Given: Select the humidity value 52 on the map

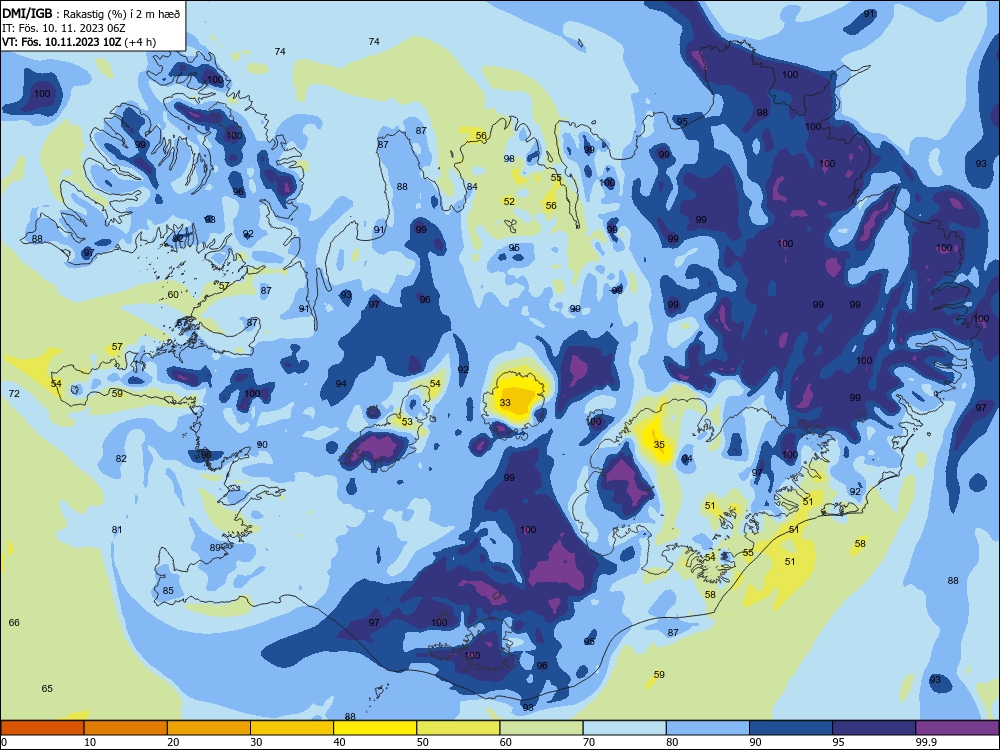Looking at the screenshot, I should tap(509, 202).
